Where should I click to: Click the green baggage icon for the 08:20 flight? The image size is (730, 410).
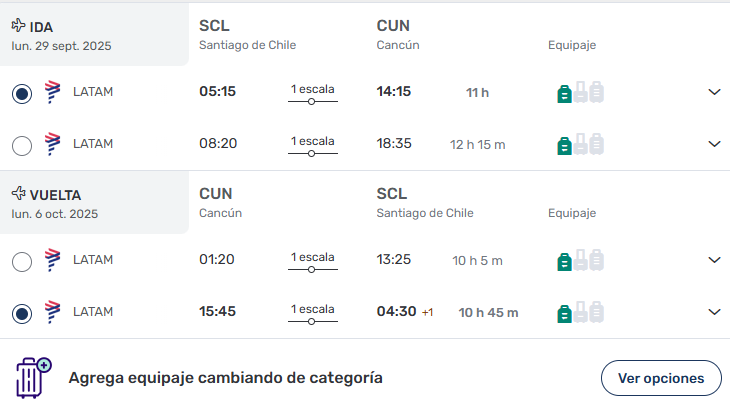[564, 146]
